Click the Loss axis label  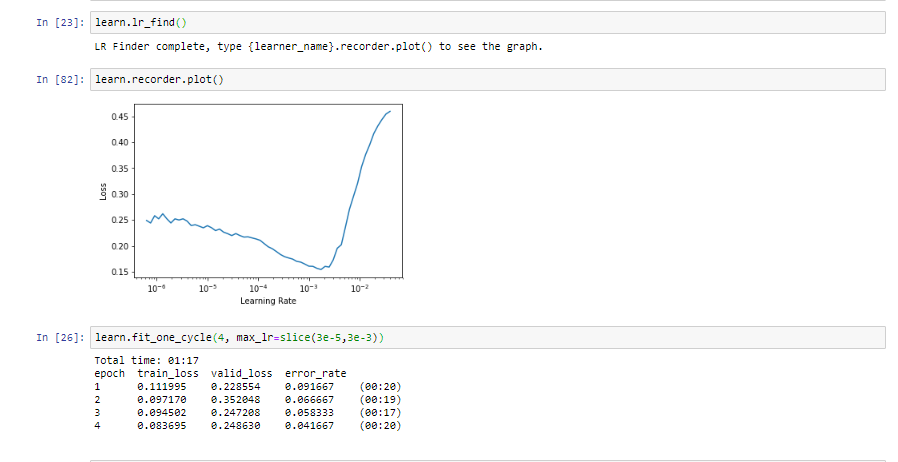pyautogui.click(x=103, y=191)
